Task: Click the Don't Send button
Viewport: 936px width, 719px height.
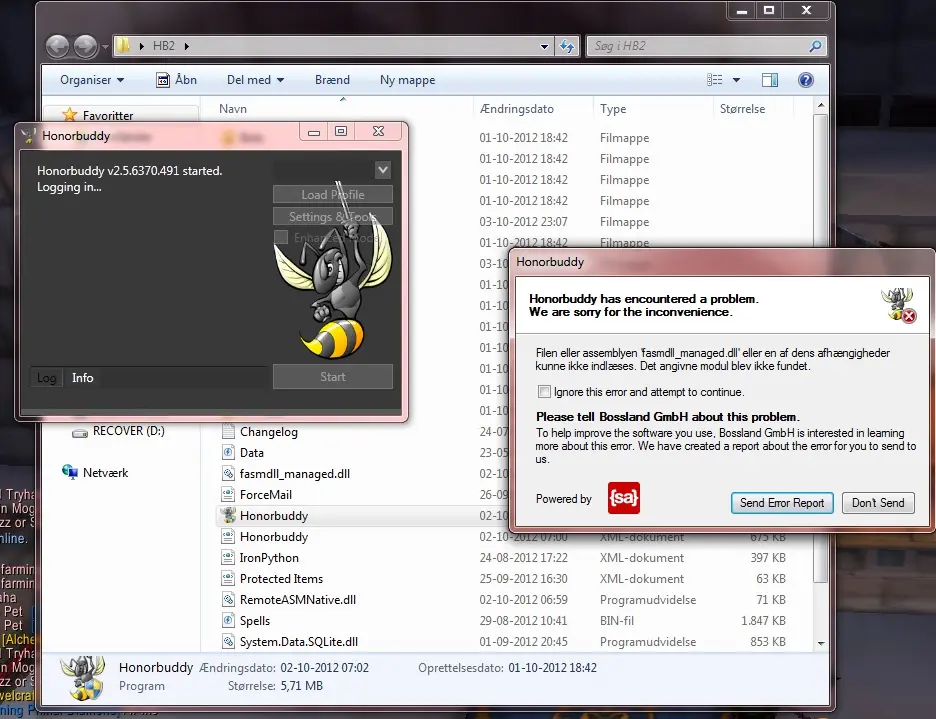Action: point(878,503)
